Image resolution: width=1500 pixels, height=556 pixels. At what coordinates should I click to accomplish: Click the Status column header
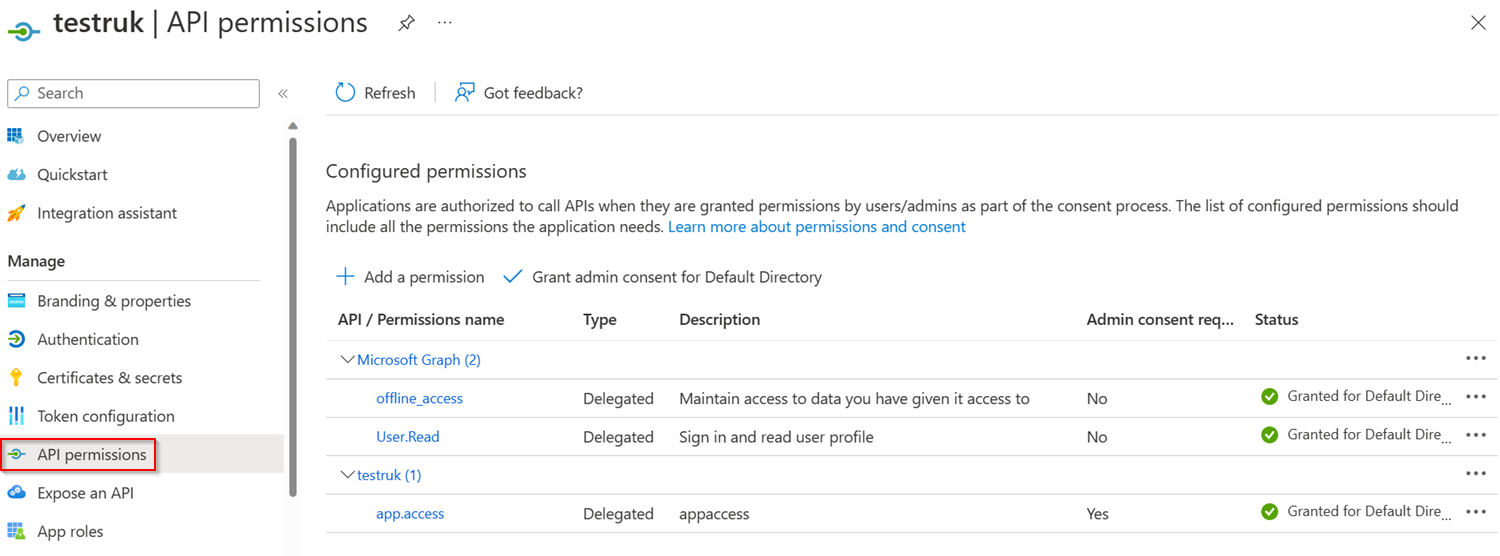(x=1277, y=320)
